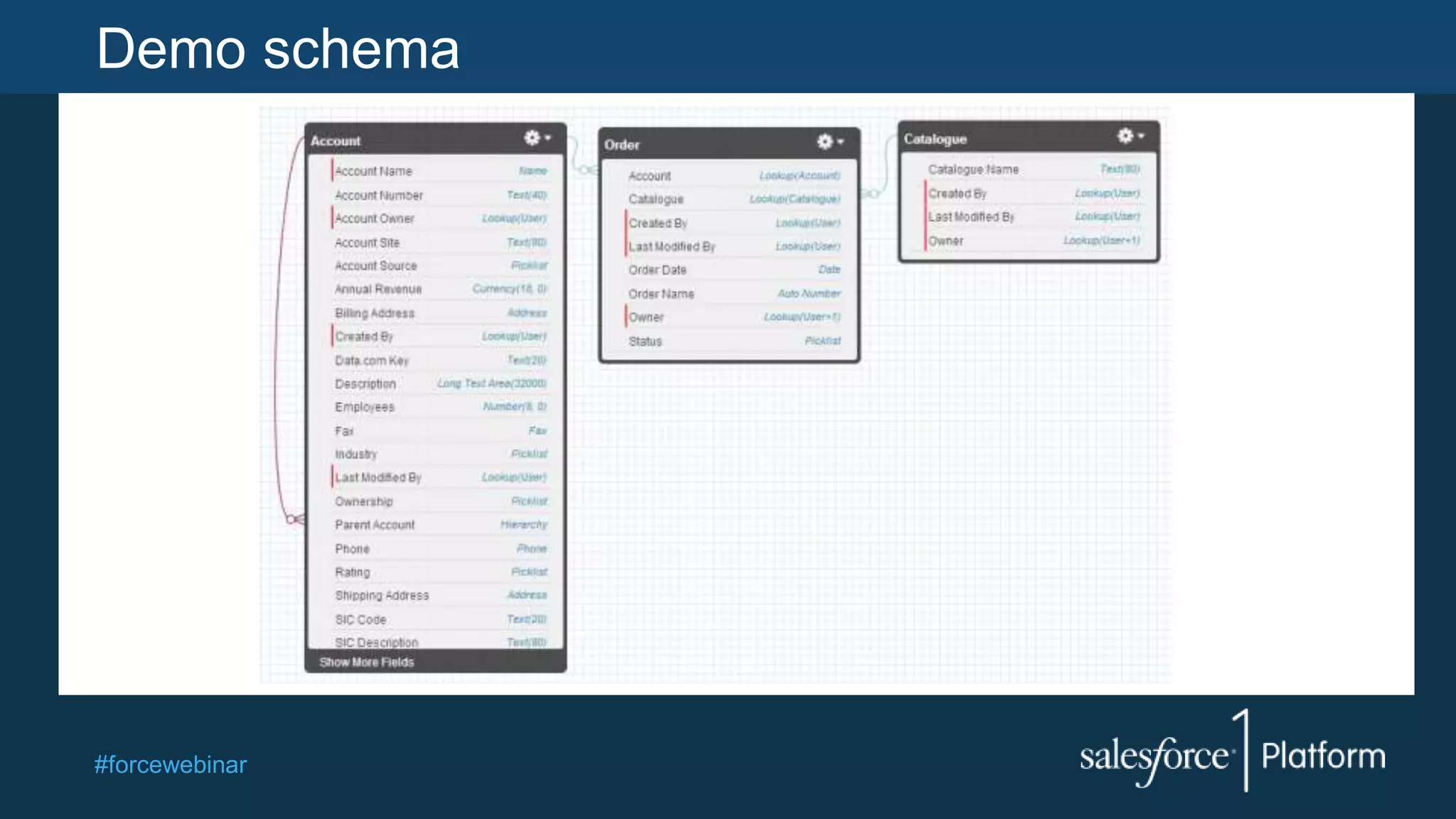Image resolution: width=1456 pixels, height=819 pixels.
Task: Click the Hierarchy type of Parent Account
Action: coord(524,525)
